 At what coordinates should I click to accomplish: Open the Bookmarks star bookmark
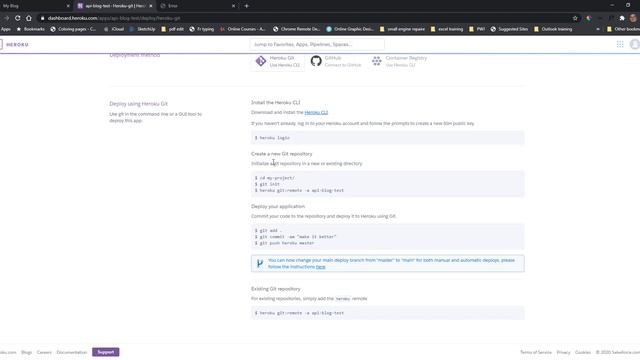tap(30, 29)
